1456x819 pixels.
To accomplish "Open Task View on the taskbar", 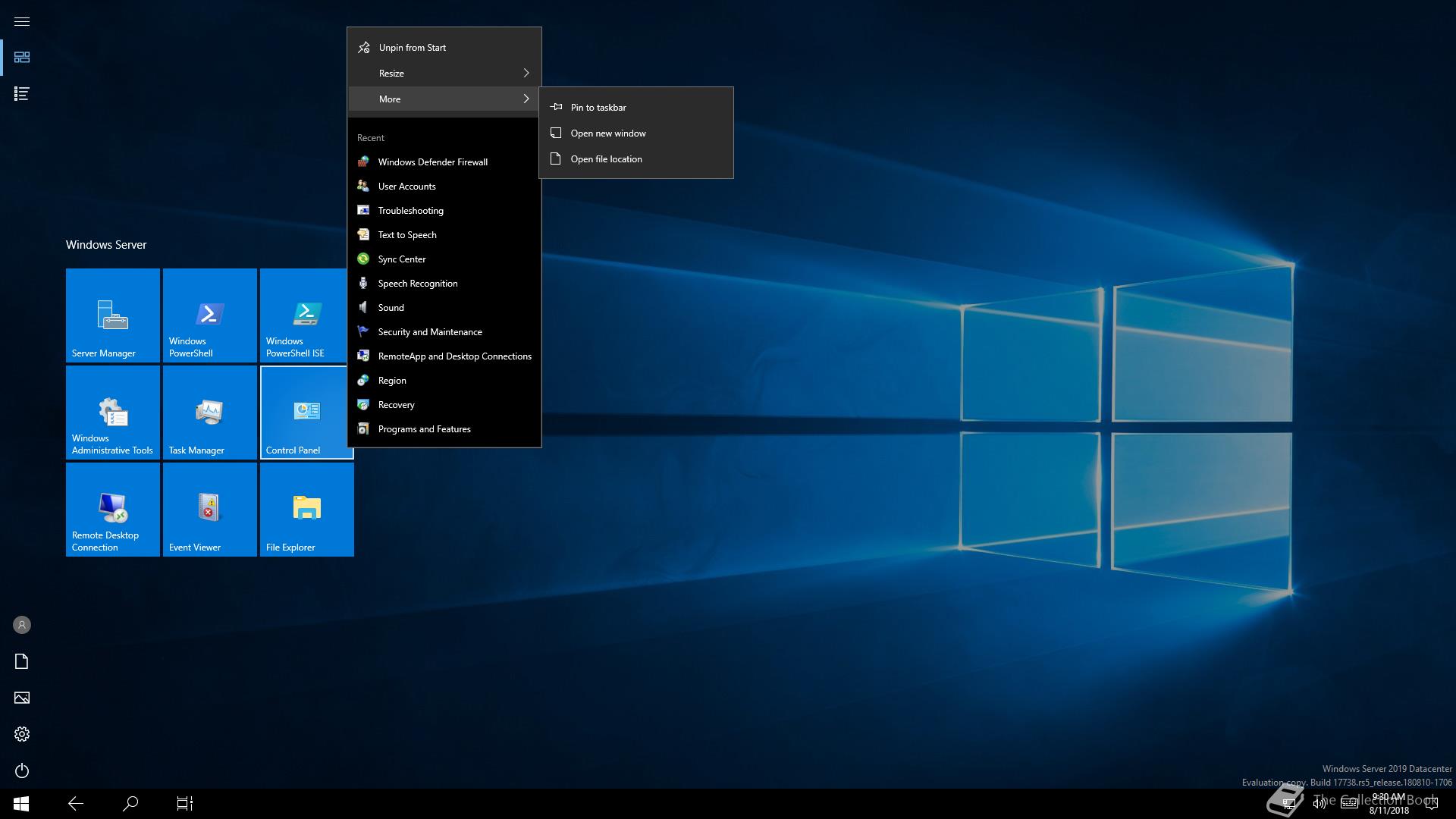I will click(185, 804).
